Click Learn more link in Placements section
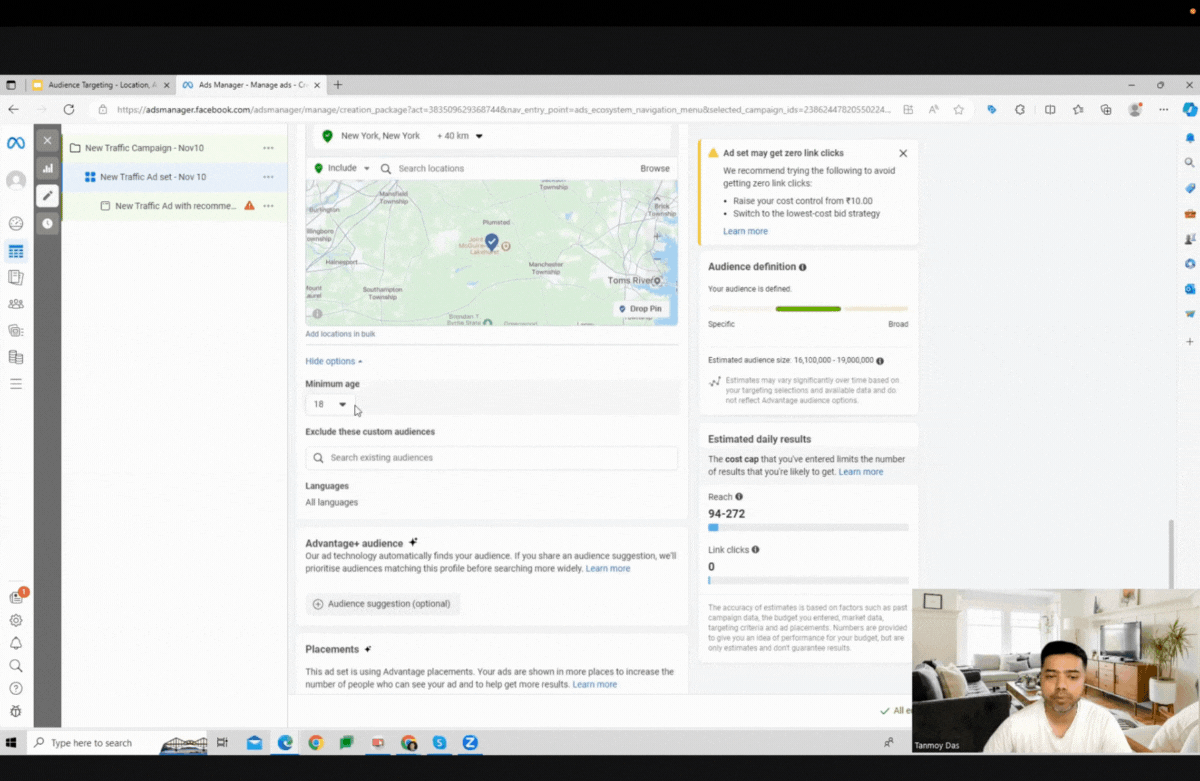Screen dimensions: 1200x781 (595, 684)
